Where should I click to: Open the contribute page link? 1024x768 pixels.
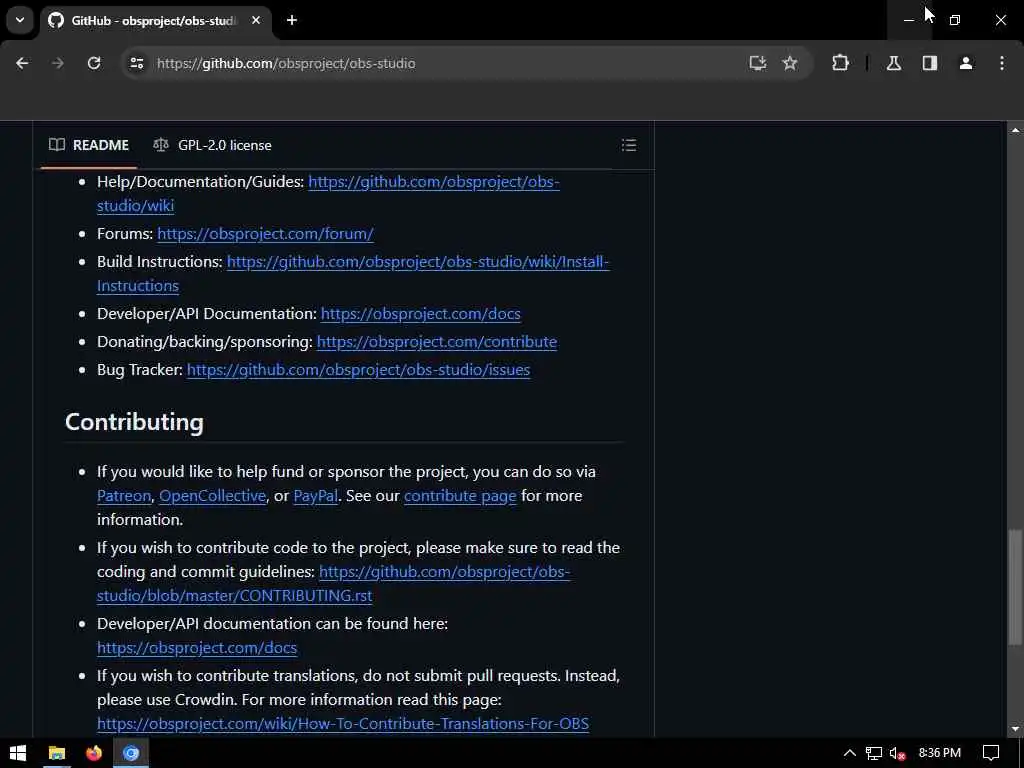click(x=460, y=496)
